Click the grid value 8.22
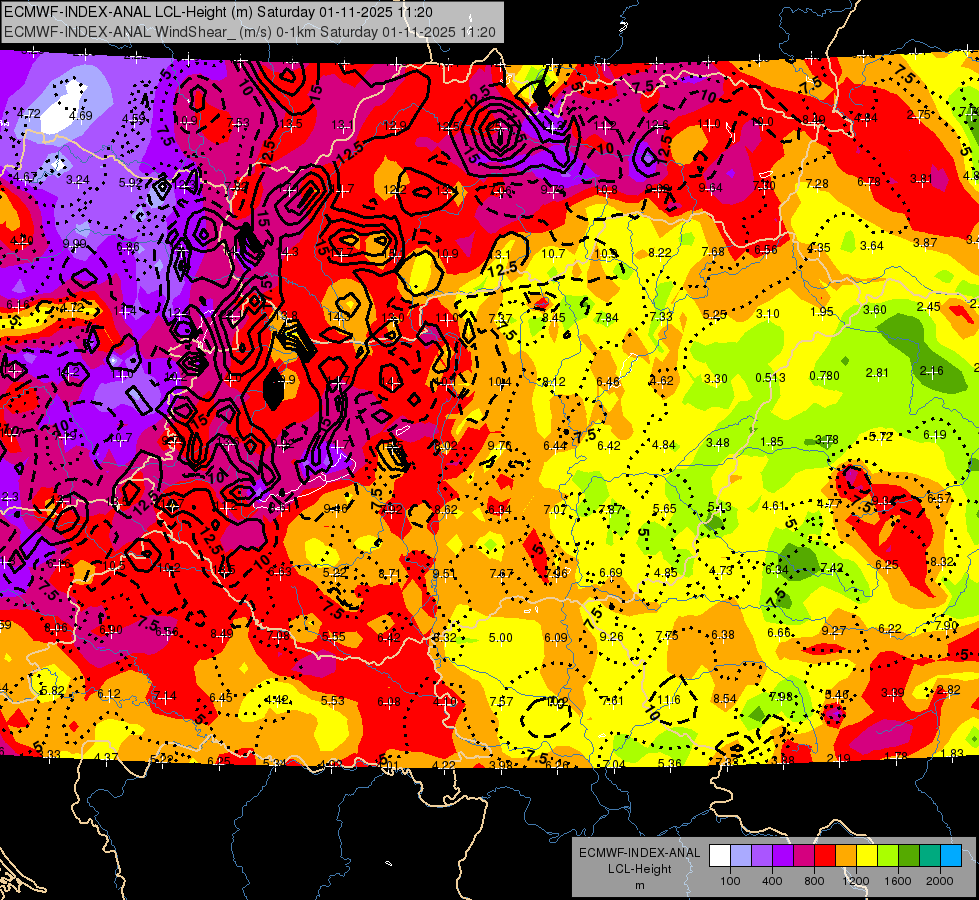This screenshot has height=900, width=979. 660,252
